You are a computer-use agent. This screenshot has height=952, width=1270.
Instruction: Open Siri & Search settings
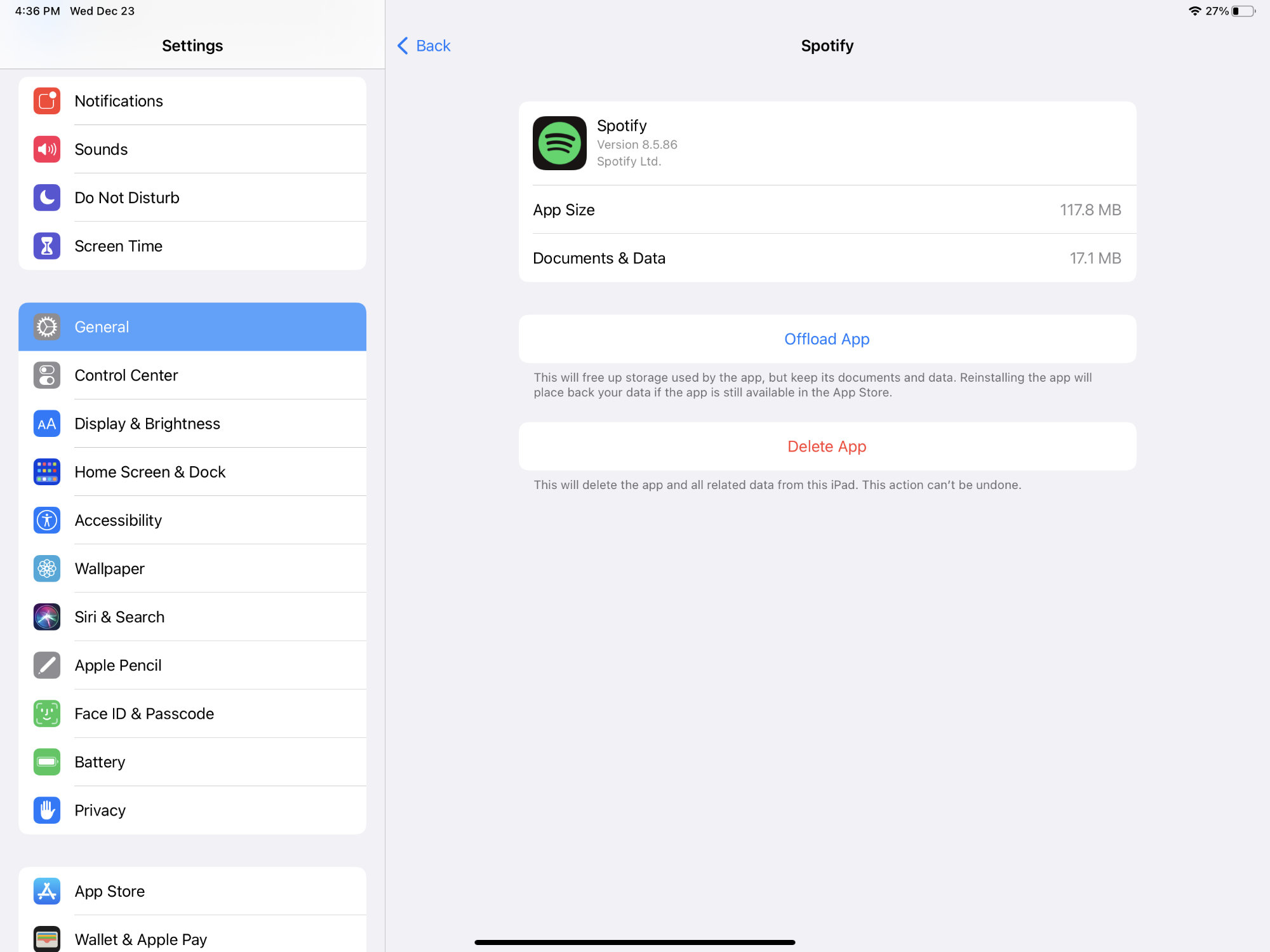click(192, 617)
